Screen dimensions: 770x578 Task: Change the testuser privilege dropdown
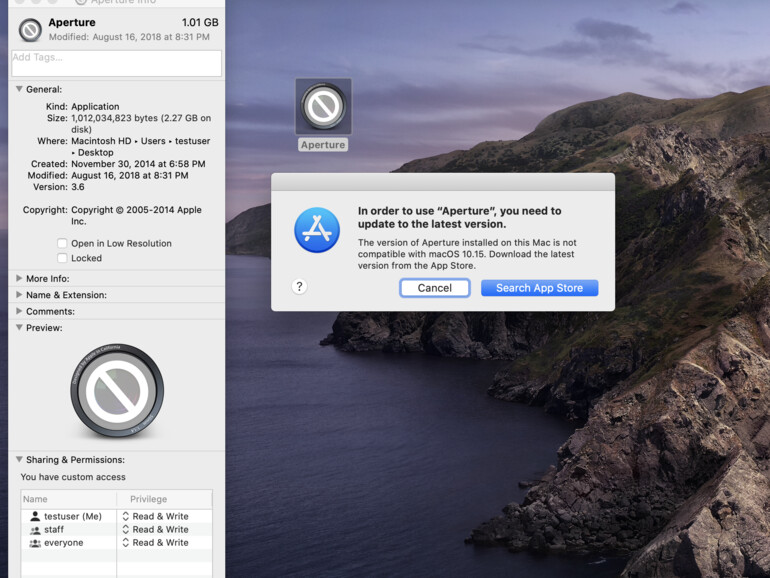pyautogui.click(x=155, y=517)
